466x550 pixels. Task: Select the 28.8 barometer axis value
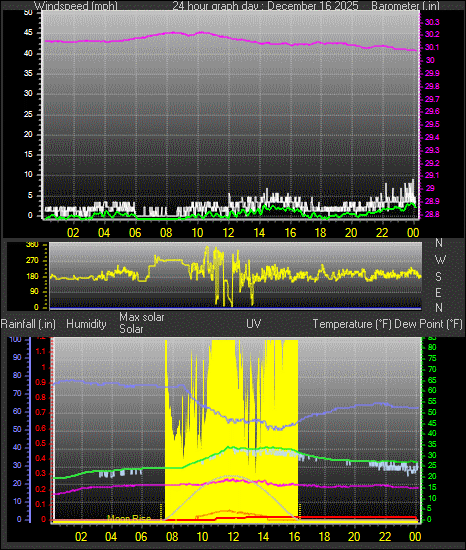pos(432,214)
